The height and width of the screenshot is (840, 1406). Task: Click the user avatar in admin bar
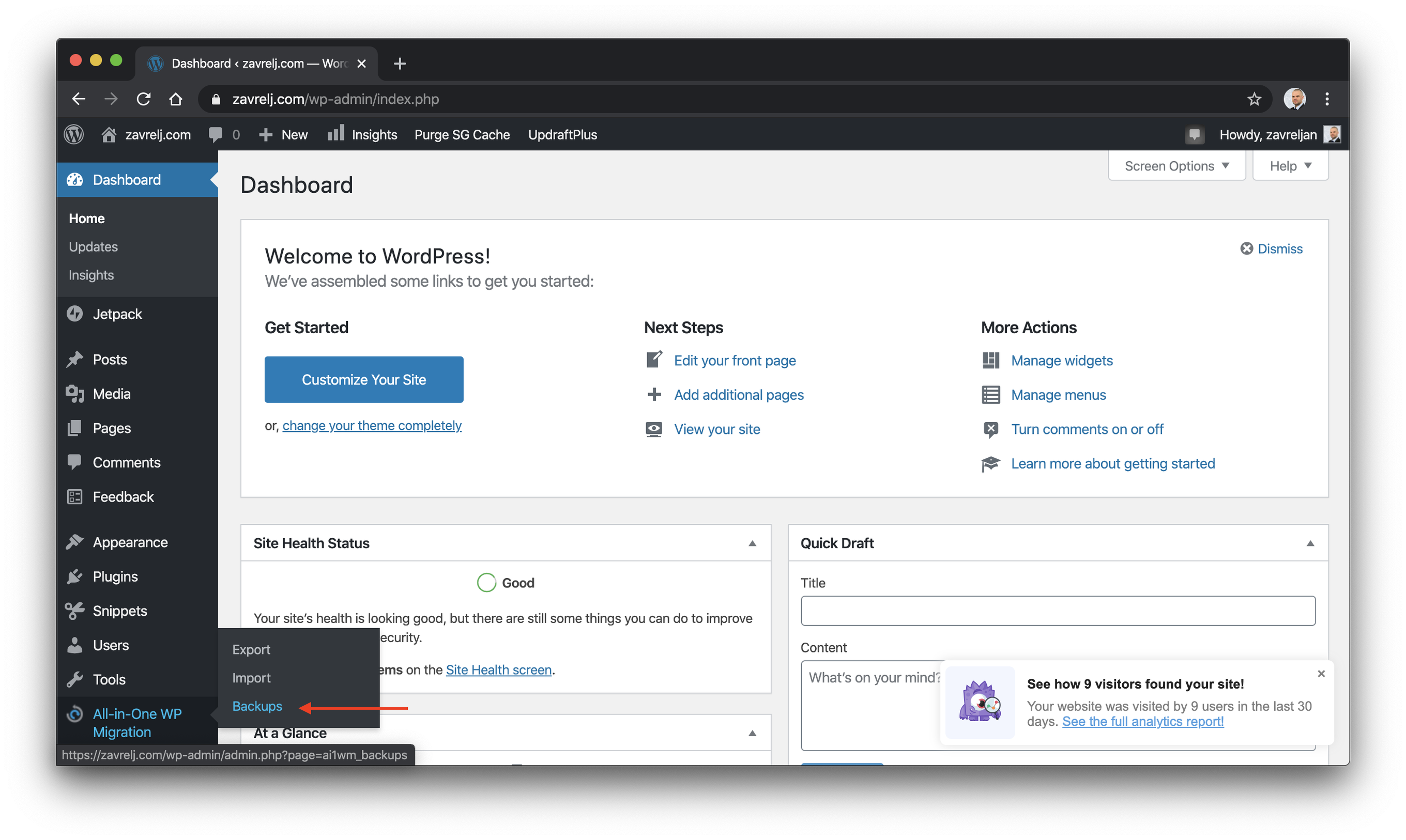coord(1332,134)
